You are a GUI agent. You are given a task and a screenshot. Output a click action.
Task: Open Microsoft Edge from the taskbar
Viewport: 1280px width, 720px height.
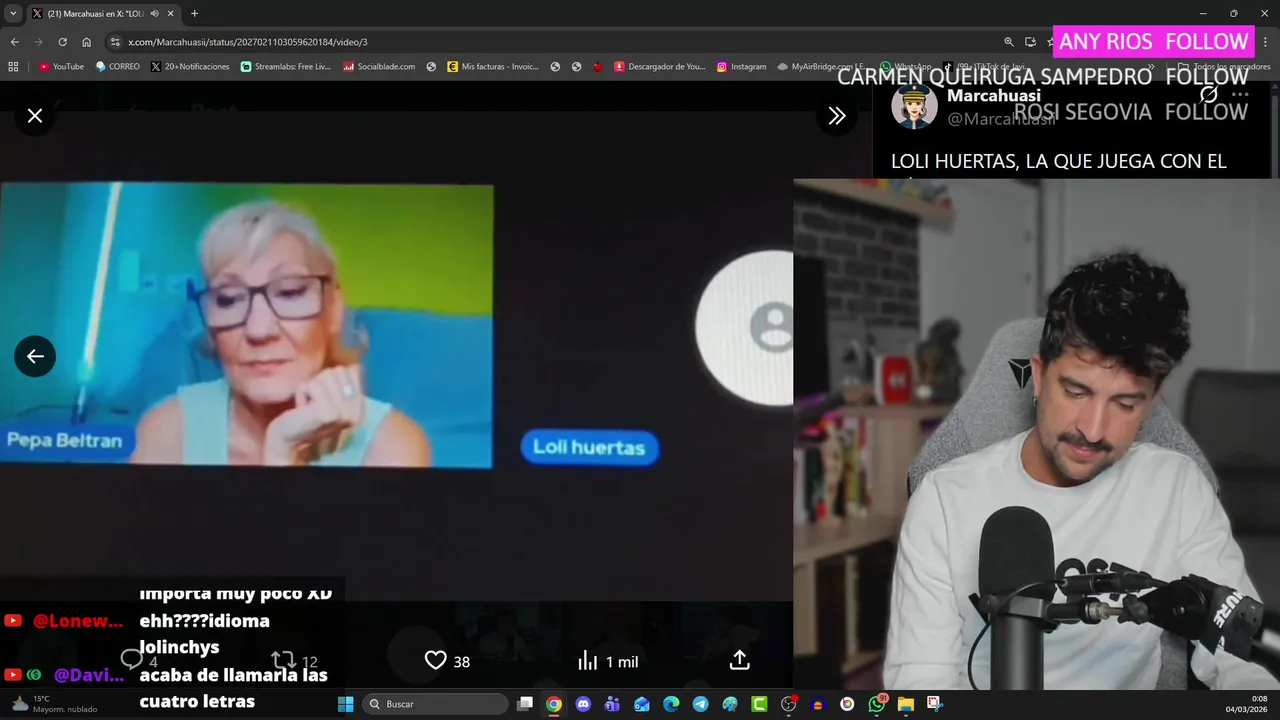point(671,704)
